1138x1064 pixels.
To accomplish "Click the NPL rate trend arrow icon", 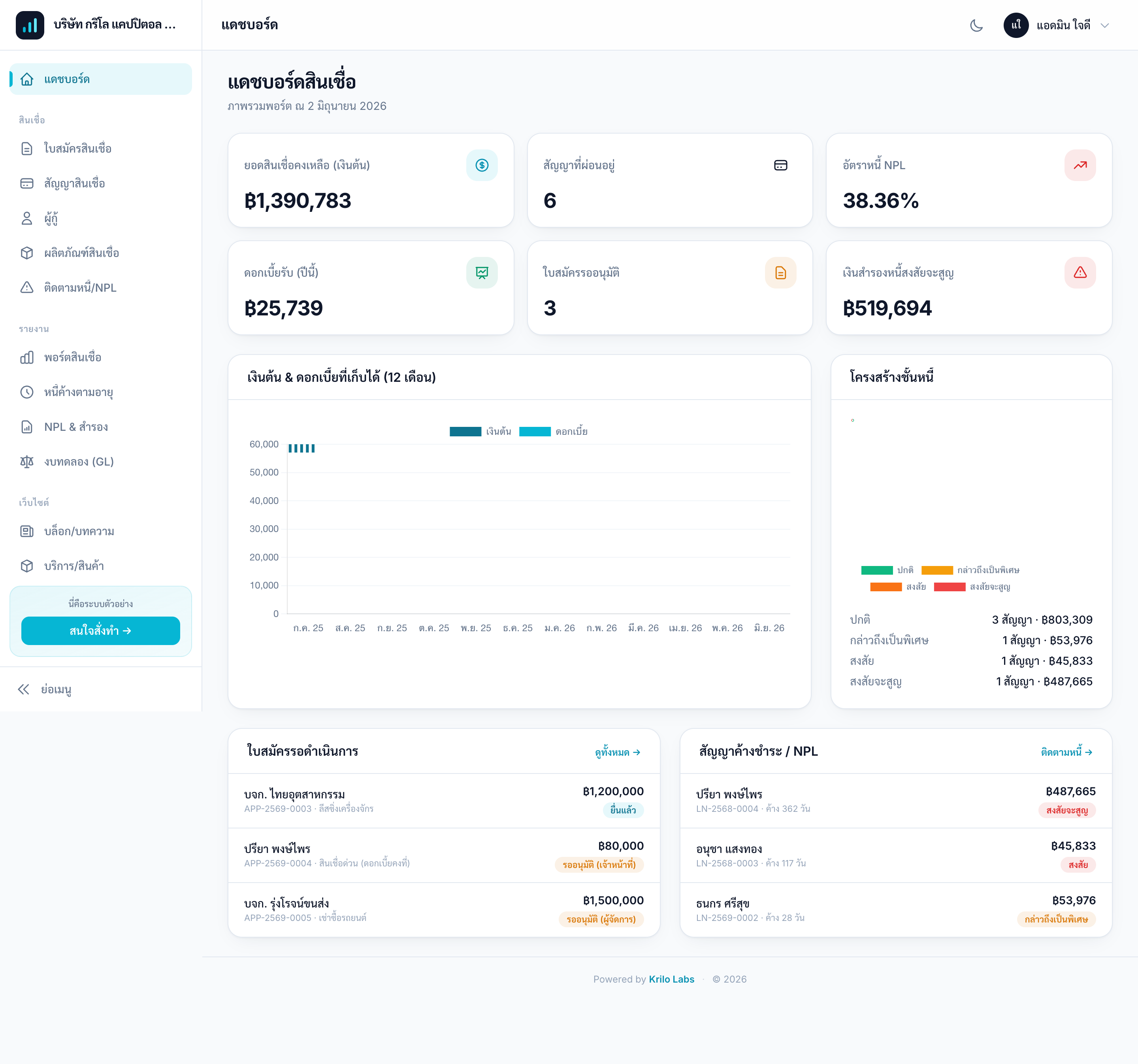I will [1080, 165].
